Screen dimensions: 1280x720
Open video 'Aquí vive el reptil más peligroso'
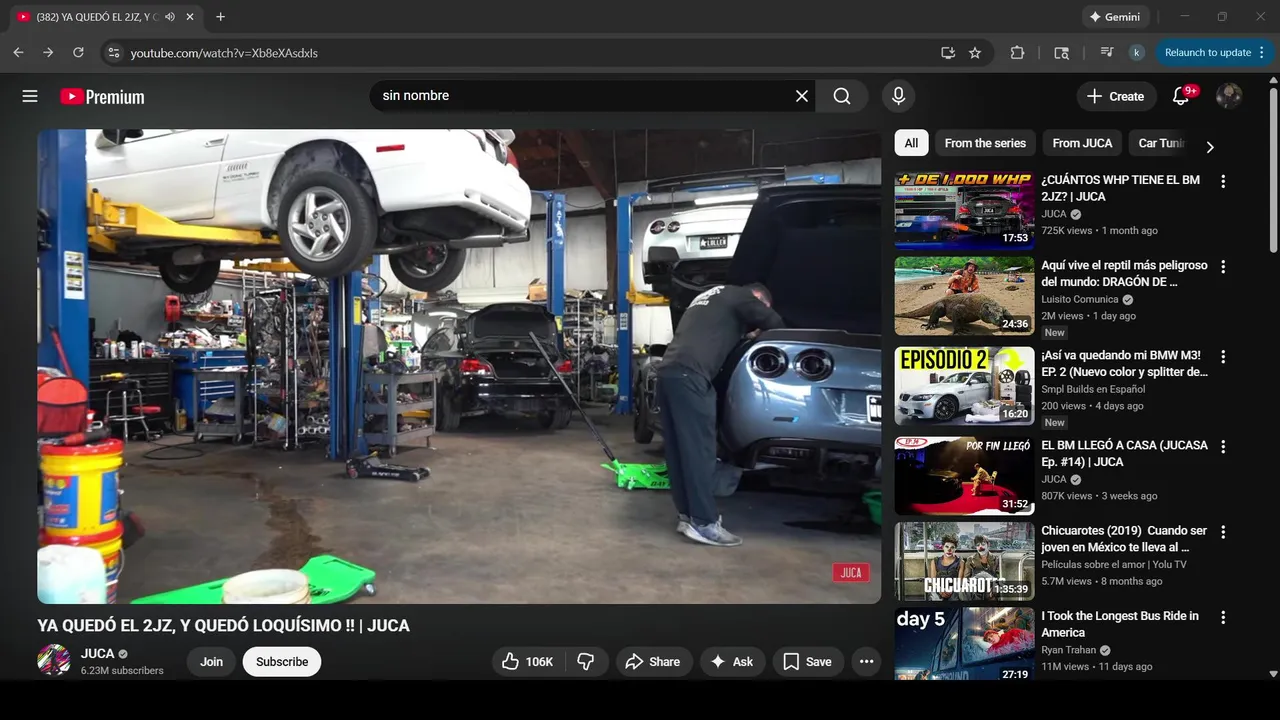tap(1124, 273)
